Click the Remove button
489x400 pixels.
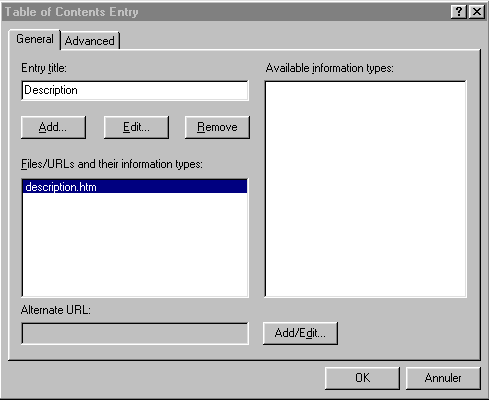tap(217, 127)
